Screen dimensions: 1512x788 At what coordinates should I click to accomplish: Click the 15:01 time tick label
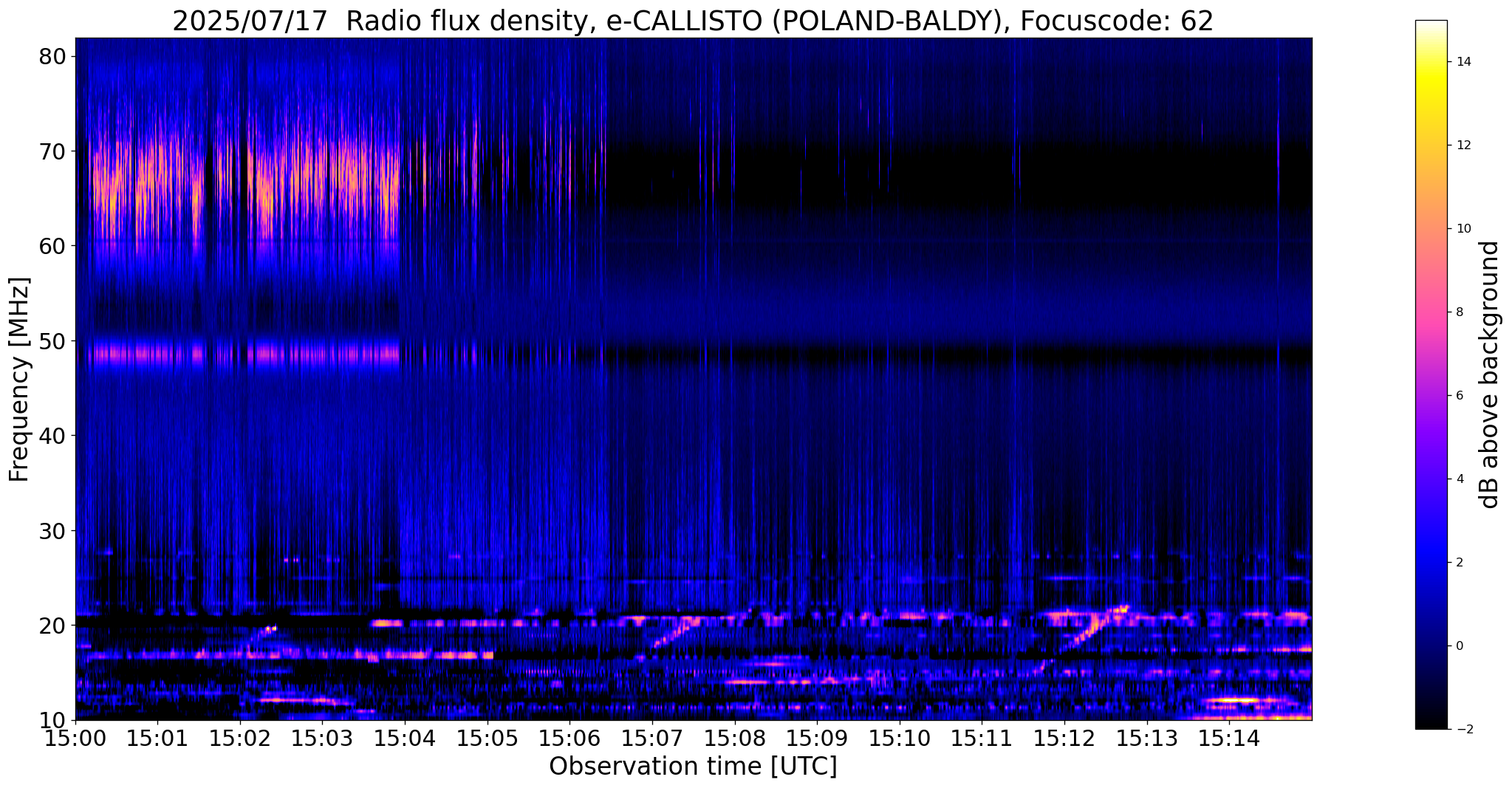coord(157,739)
